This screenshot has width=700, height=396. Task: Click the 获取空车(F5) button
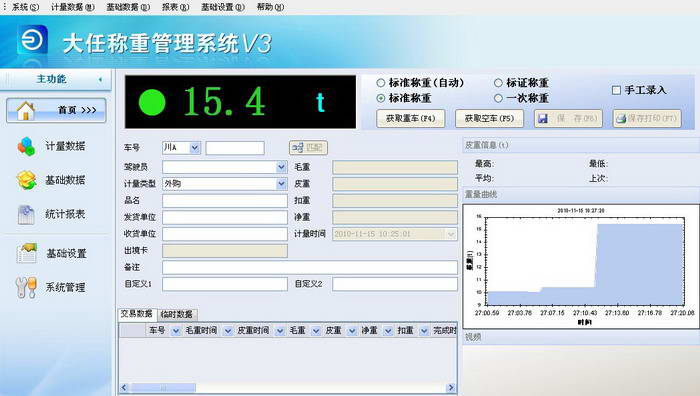[489, 119]
